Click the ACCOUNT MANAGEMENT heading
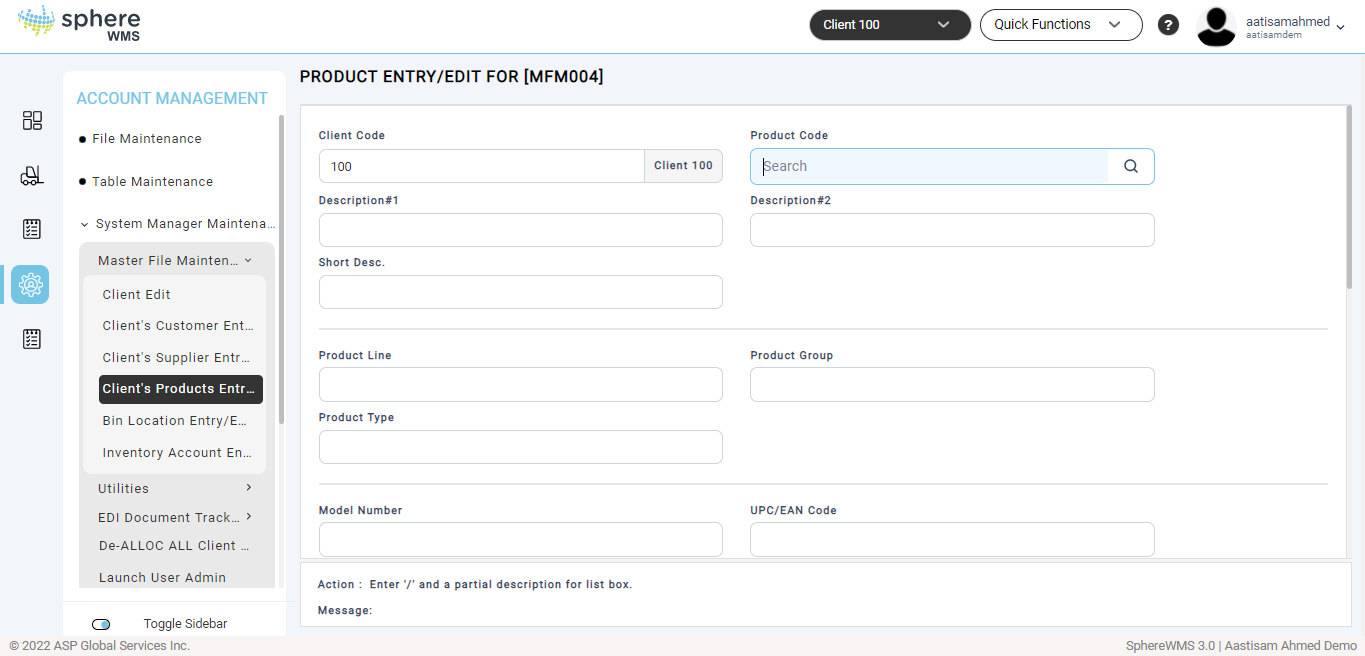Screen dimensions: 1365x656 pos(172,98)
